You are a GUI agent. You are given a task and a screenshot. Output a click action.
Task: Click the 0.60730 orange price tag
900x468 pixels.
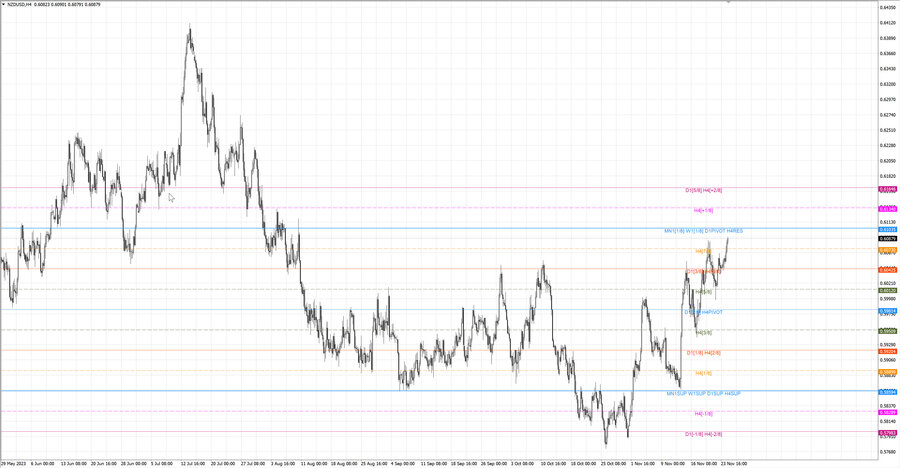[x=888, y=250]
